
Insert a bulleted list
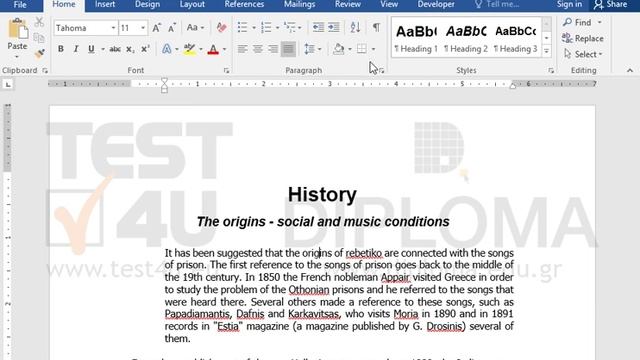click(x=242, y=28)
